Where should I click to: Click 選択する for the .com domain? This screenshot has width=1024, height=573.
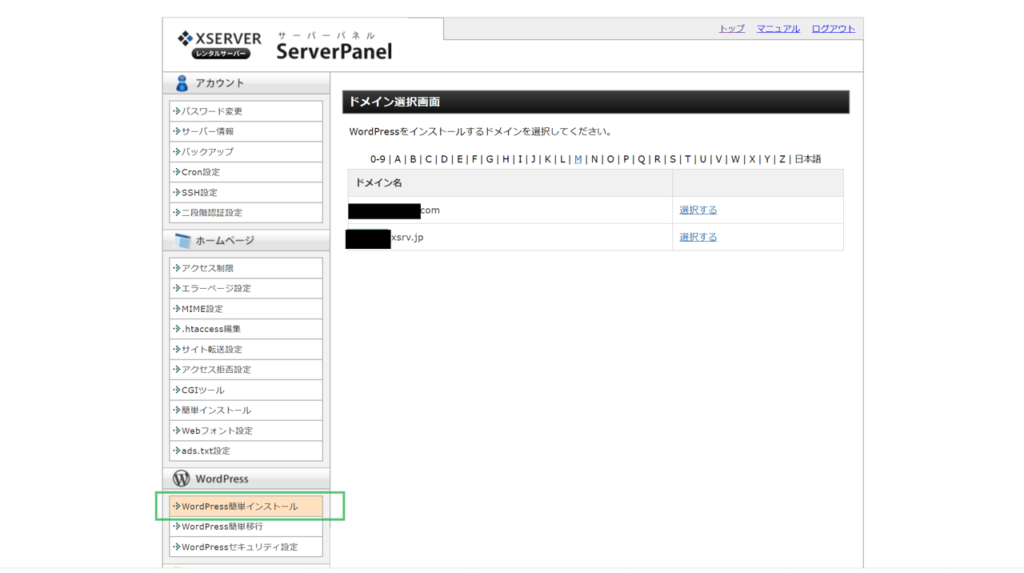[x=698, y=210]
